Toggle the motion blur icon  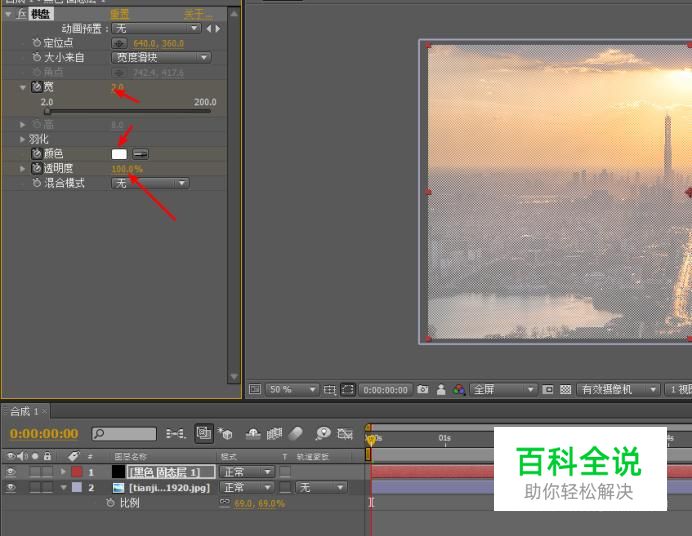[295, 434]
